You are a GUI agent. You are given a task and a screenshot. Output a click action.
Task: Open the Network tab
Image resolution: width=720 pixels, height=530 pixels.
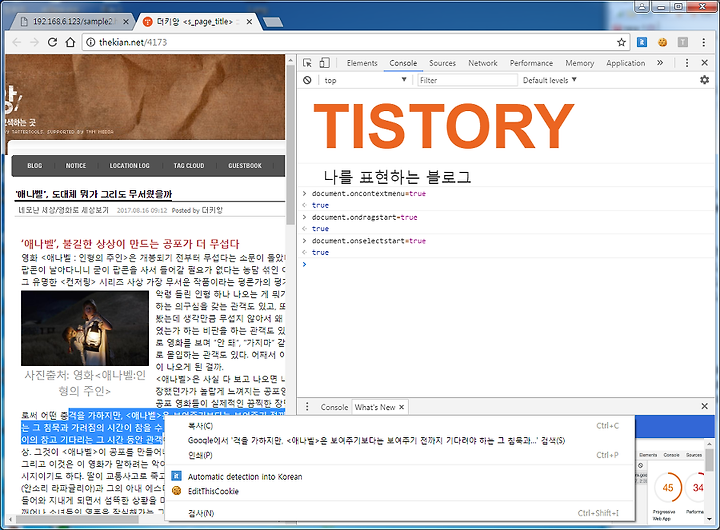pos(483,63)
